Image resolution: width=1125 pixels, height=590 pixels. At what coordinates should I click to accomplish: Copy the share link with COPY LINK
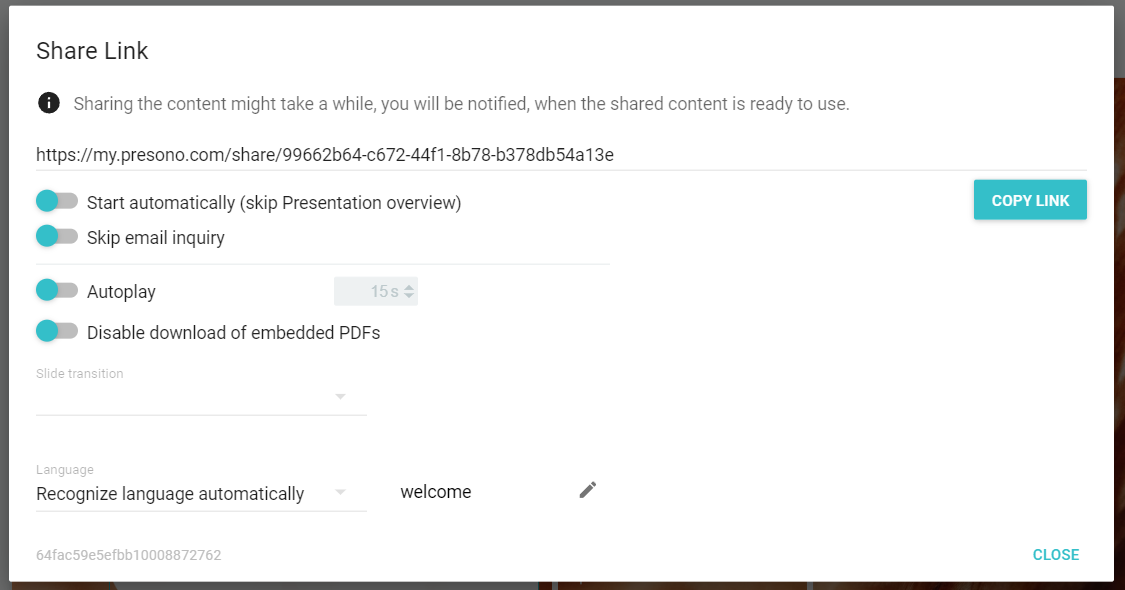pyautogui.click(x=1030, y=200)
